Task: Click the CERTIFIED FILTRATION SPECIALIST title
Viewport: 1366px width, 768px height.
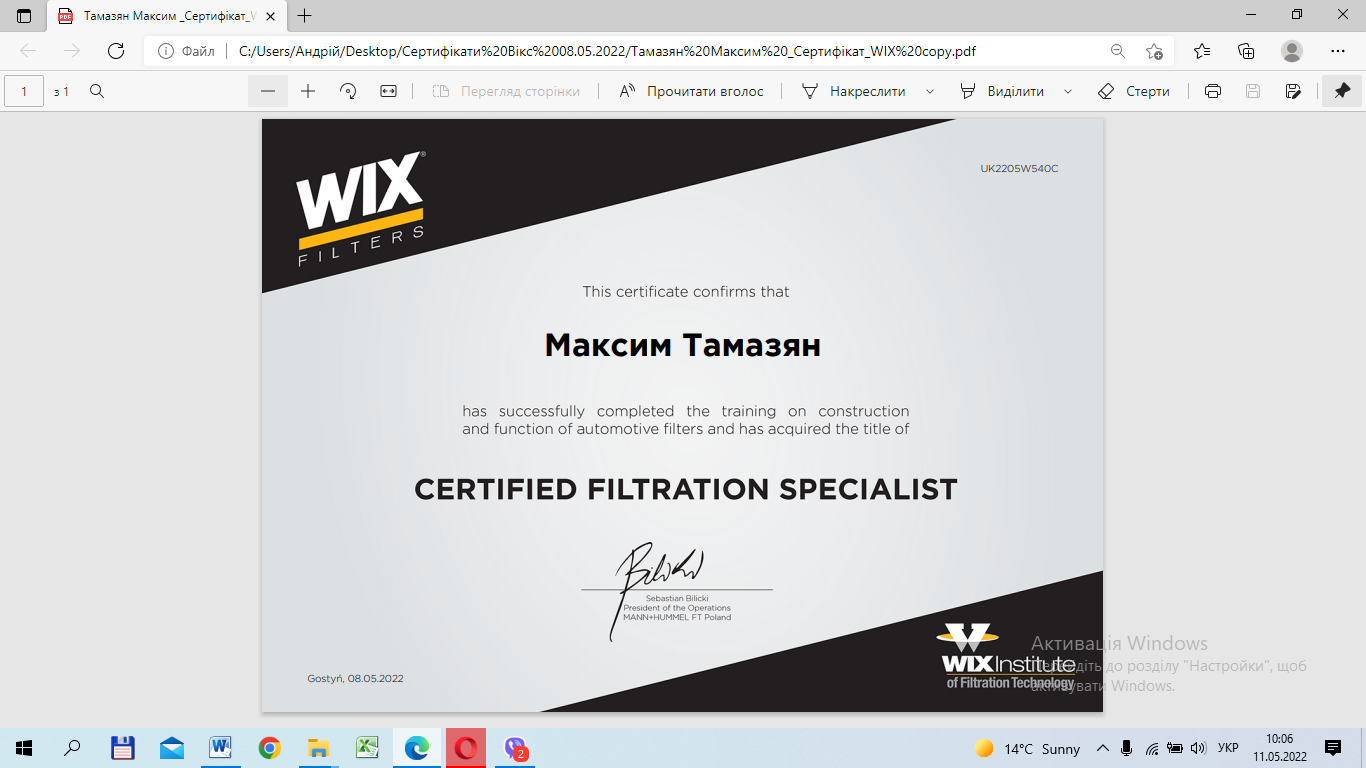Action: point(685,490)
